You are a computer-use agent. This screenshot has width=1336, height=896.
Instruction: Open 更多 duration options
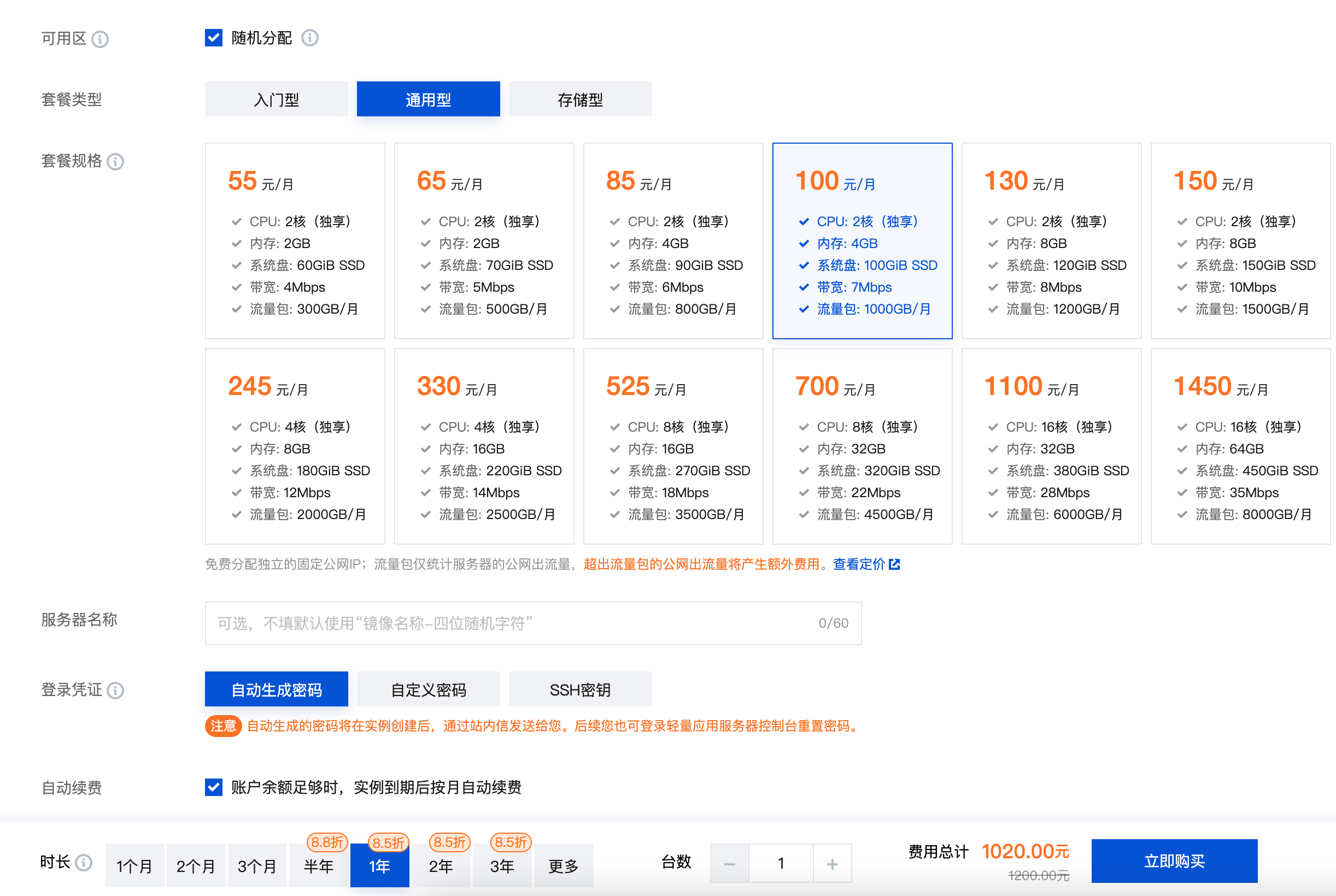(x=563, y=866)
